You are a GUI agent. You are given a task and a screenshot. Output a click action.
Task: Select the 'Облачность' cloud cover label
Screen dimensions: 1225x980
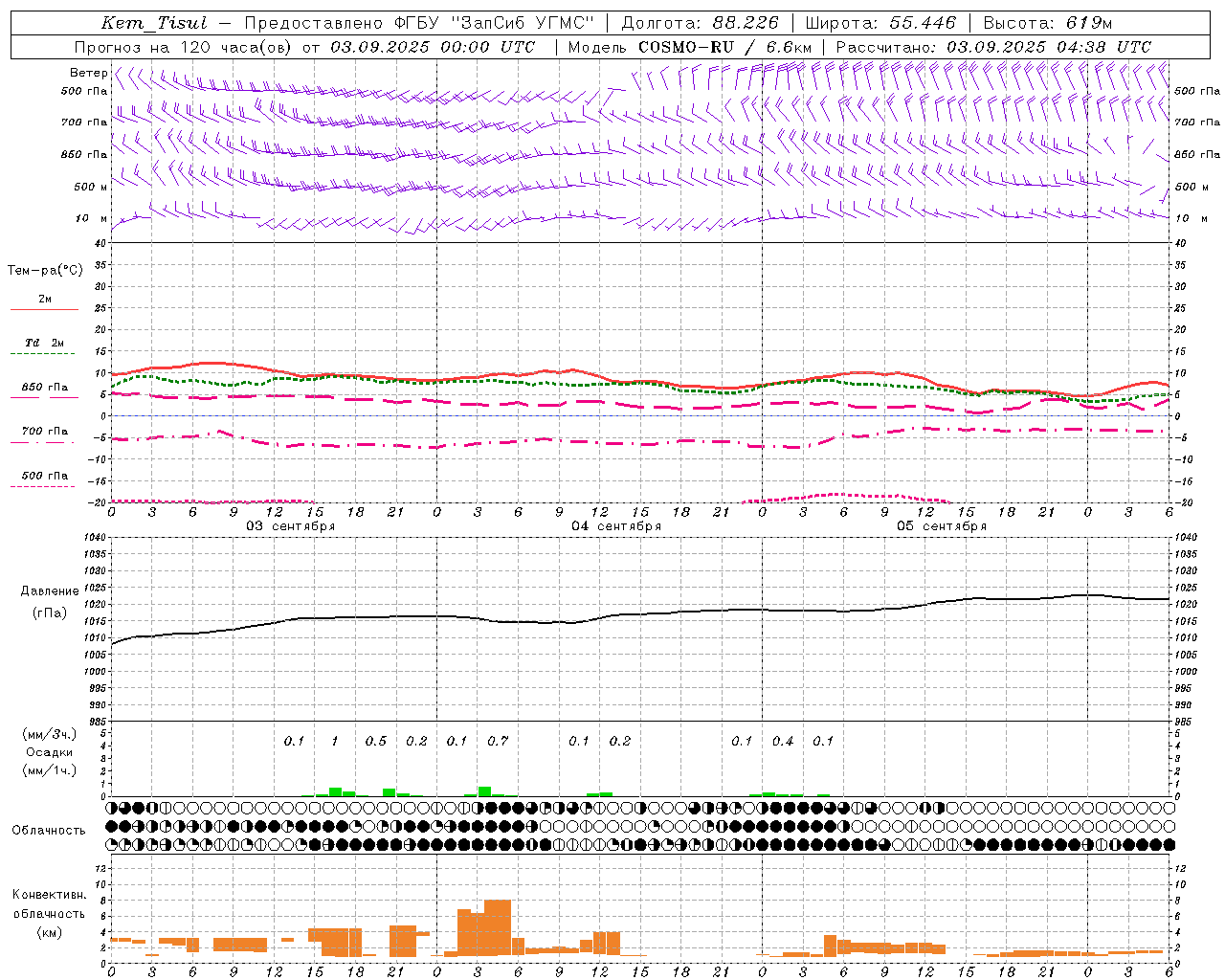coord(49,831)
